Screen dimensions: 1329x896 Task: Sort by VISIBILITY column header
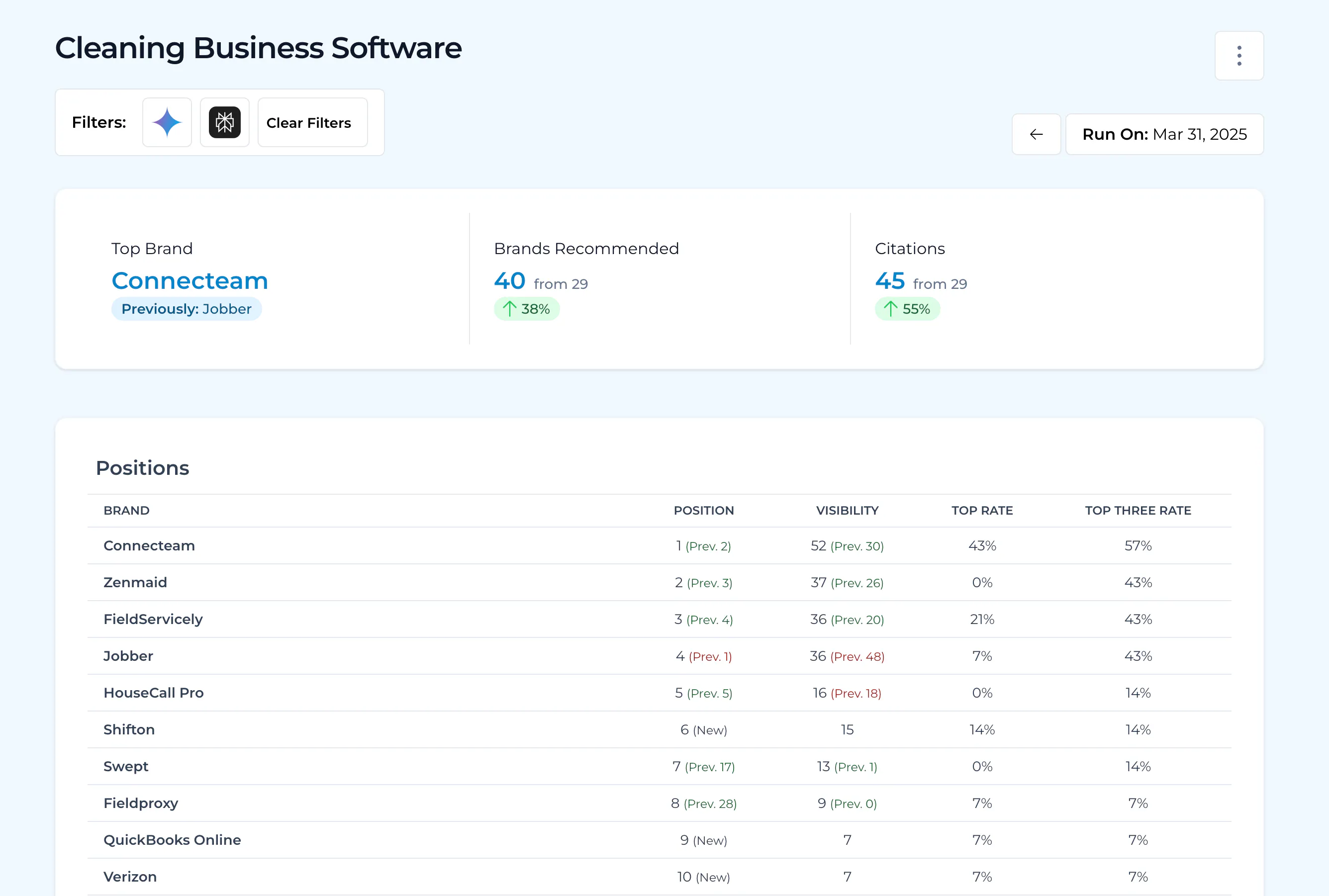[x=847, y=510]
